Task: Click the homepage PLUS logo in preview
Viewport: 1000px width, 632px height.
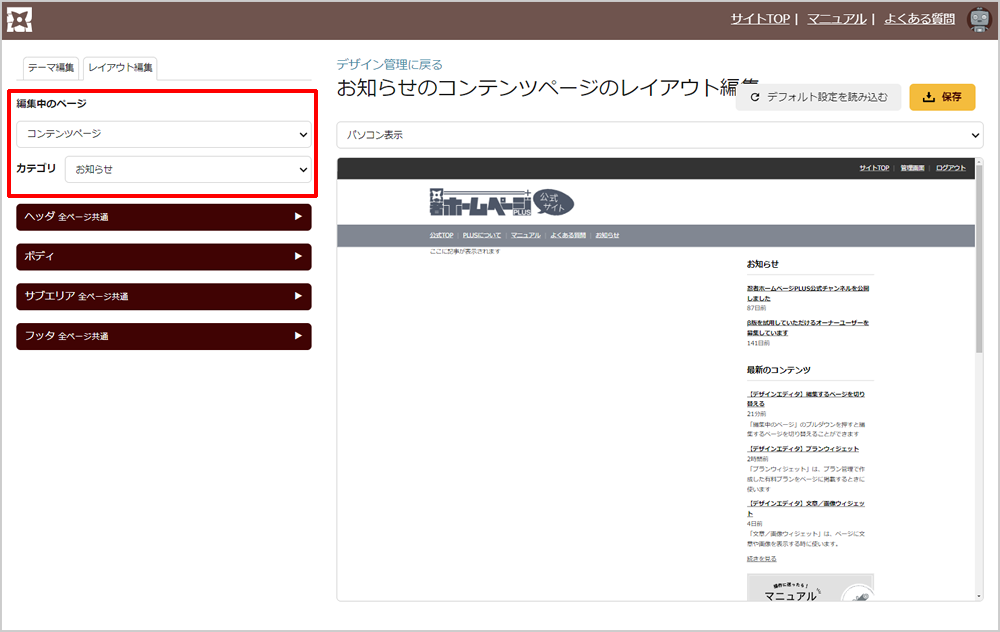Action: pos(500,202)
